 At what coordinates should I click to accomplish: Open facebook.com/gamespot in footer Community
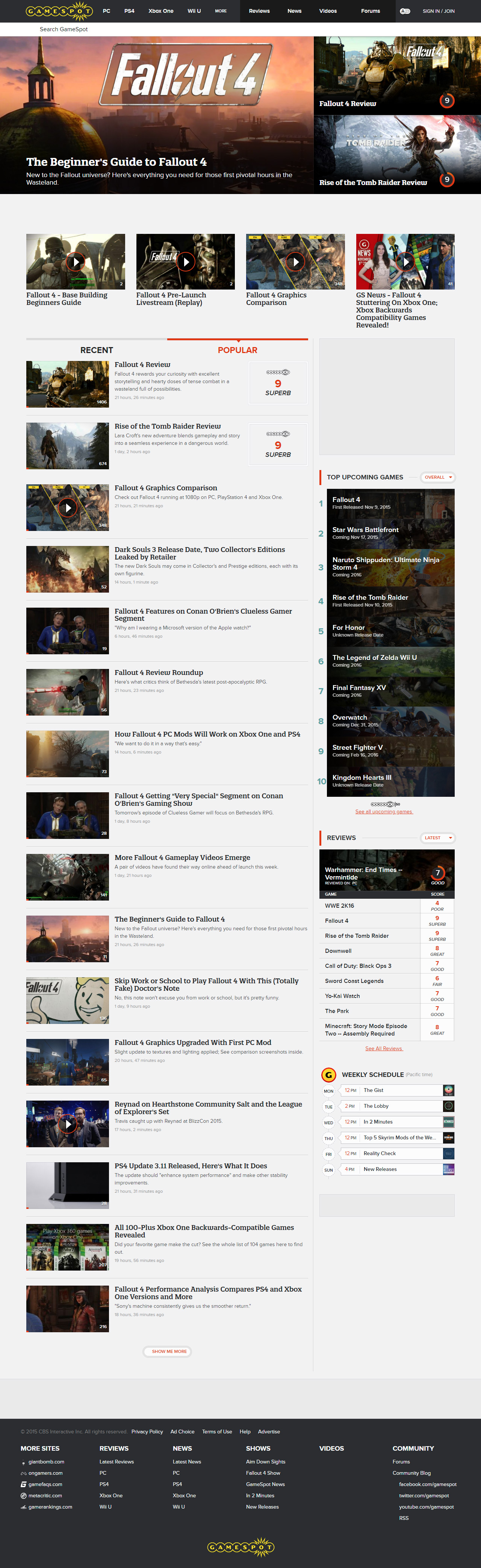tap(428, 1485)
